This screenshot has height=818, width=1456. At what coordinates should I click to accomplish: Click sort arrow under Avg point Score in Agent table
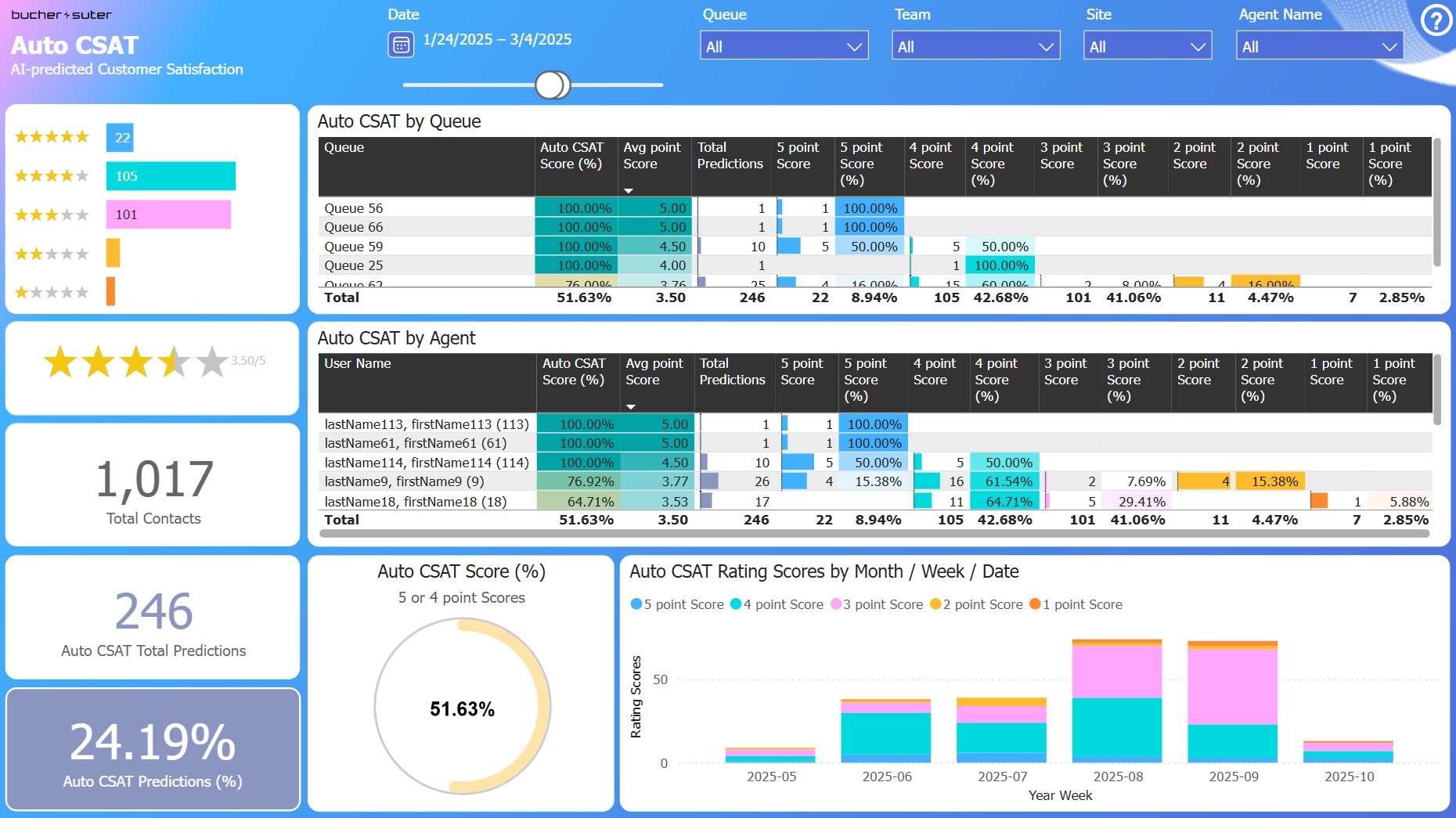630,406
